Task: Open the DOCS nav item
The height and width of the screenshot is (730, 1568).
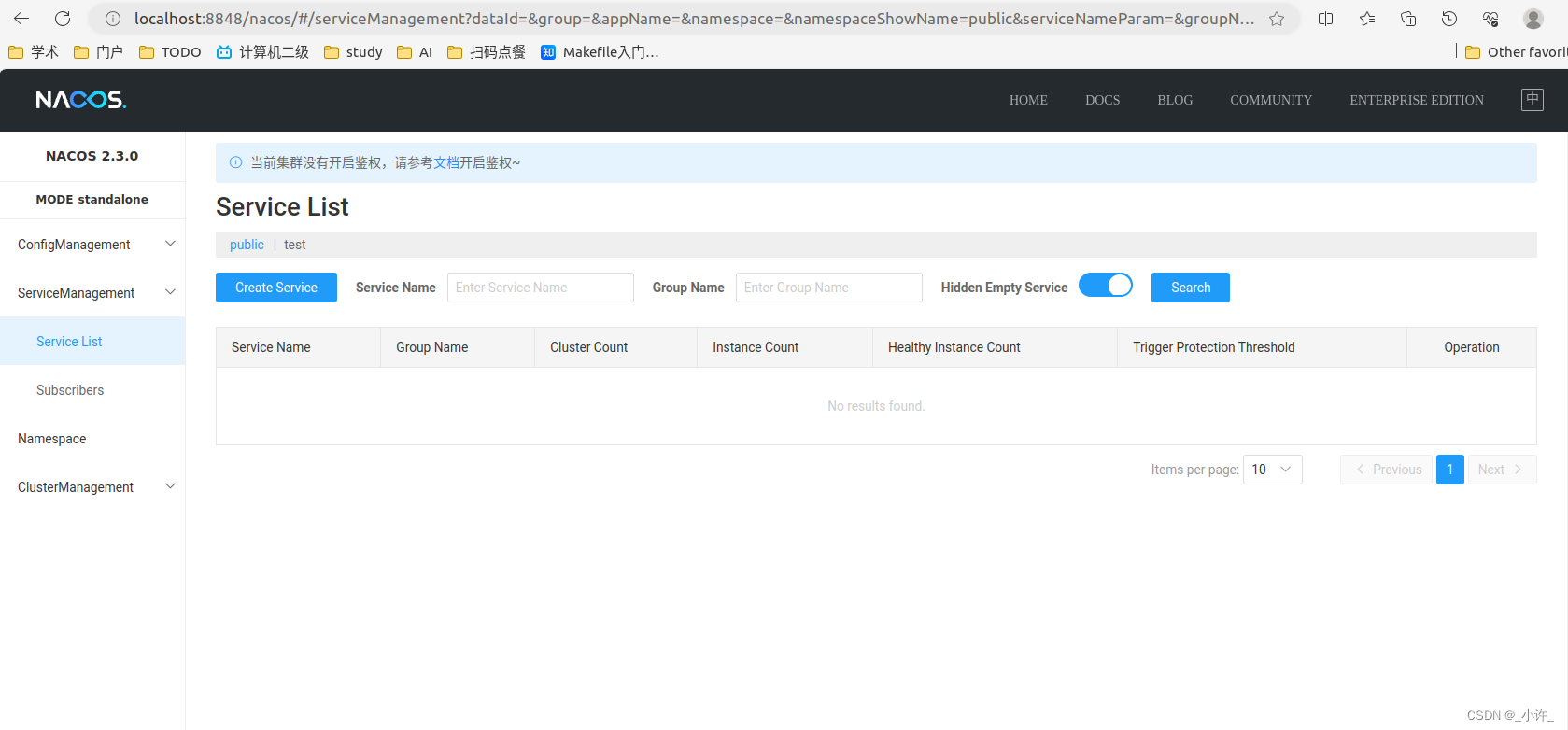Action: point(1102,100)
